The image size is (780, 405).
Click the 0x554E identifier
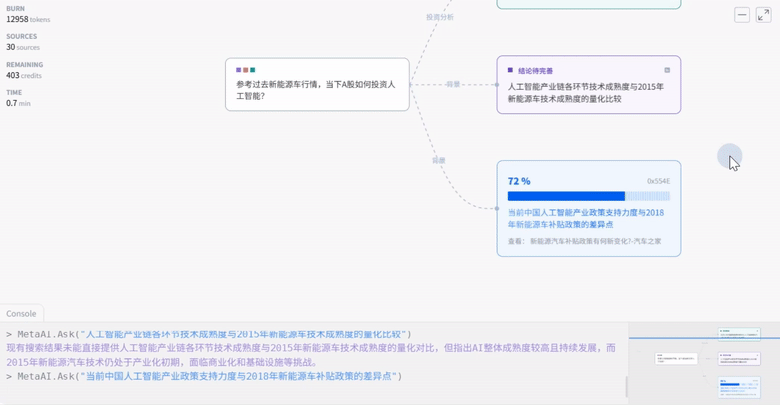pyautogui.click(x=658, y=181)
